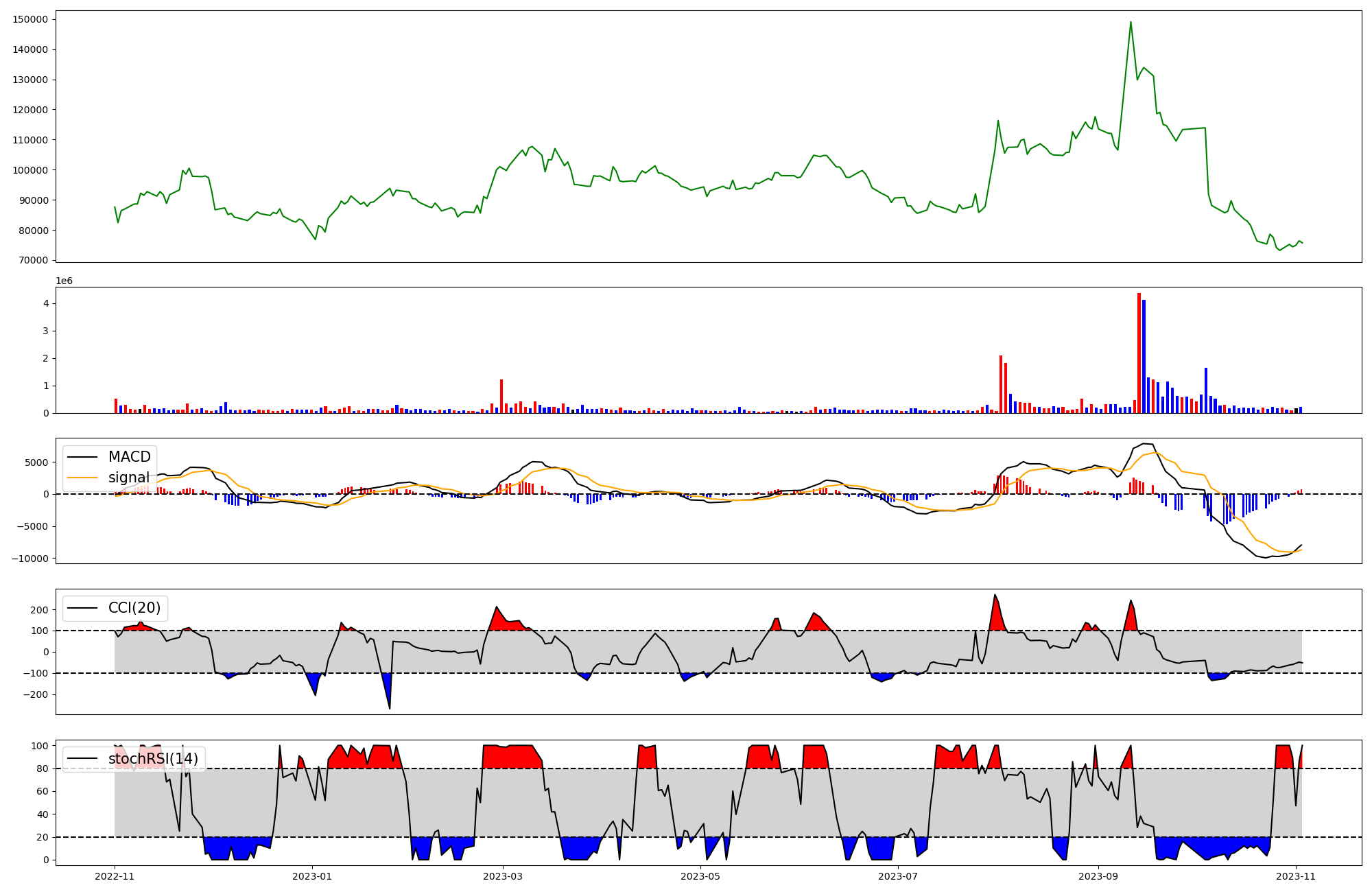Click the 70000 price axis label
Image resolution: width=1372 pixels, height=892 pixels.
point(33,261)
